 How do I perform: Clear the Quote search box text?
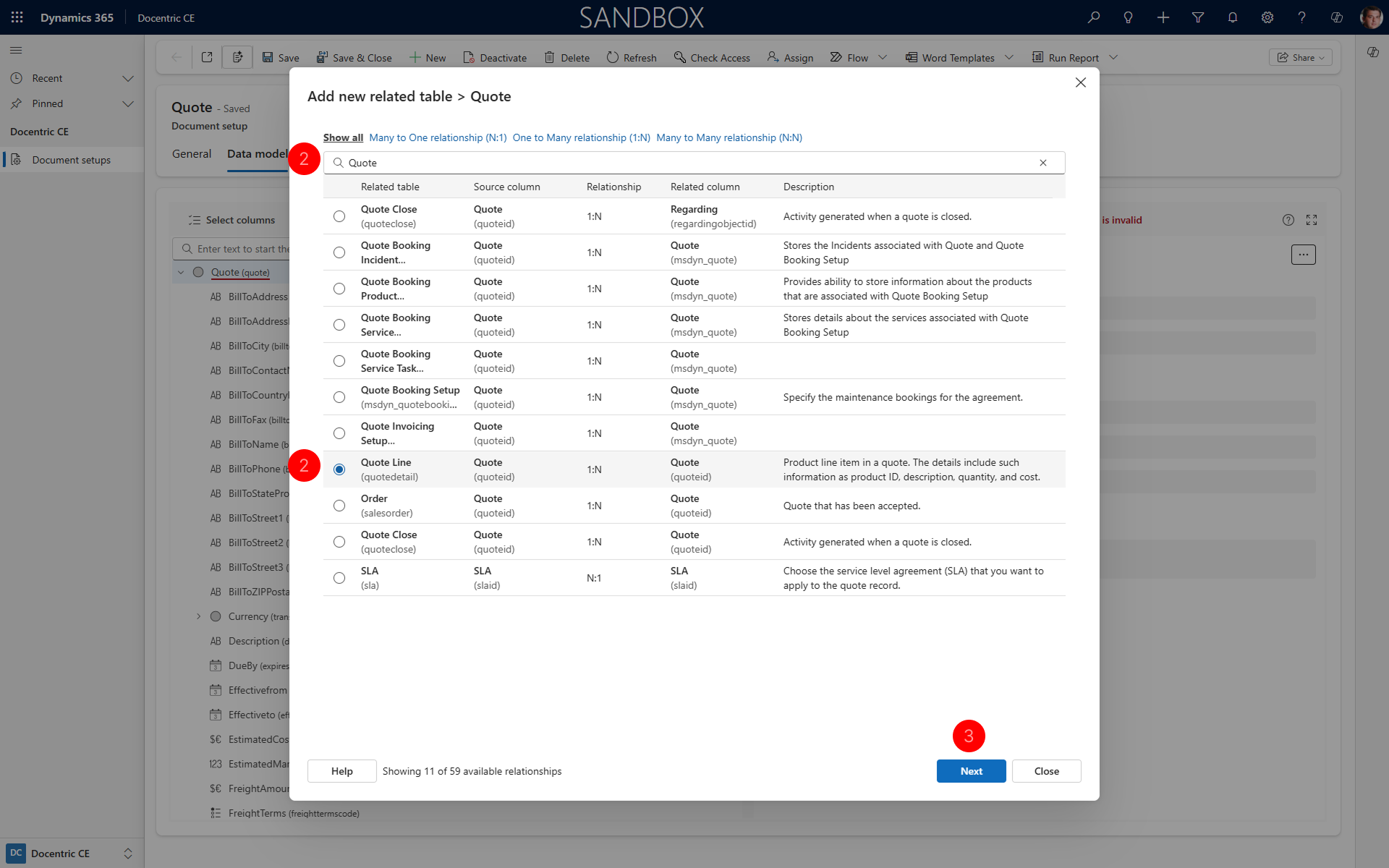click(1043, 163)
